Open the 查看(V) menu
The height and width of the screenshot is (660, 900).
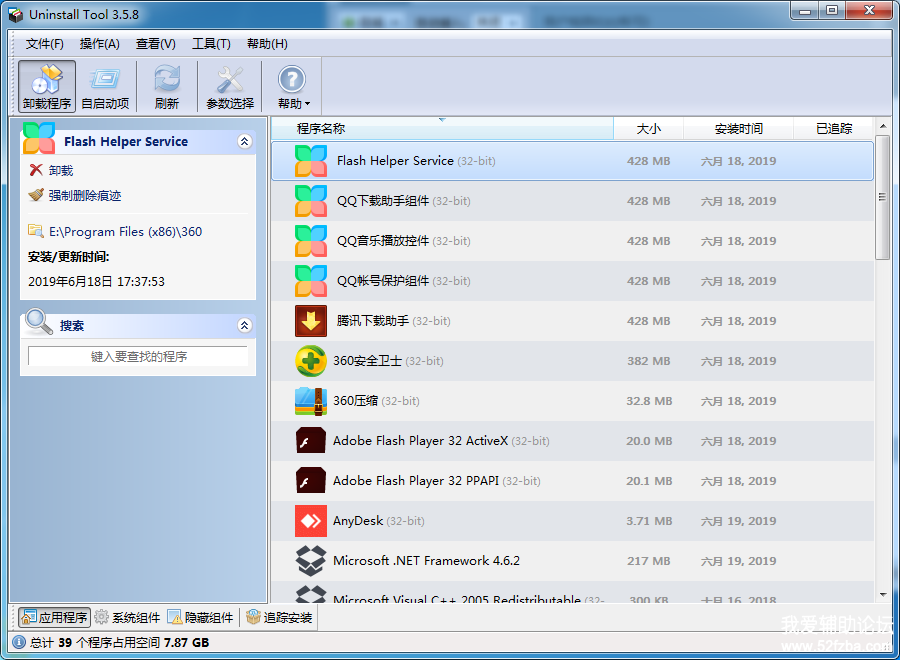[156, 44]
